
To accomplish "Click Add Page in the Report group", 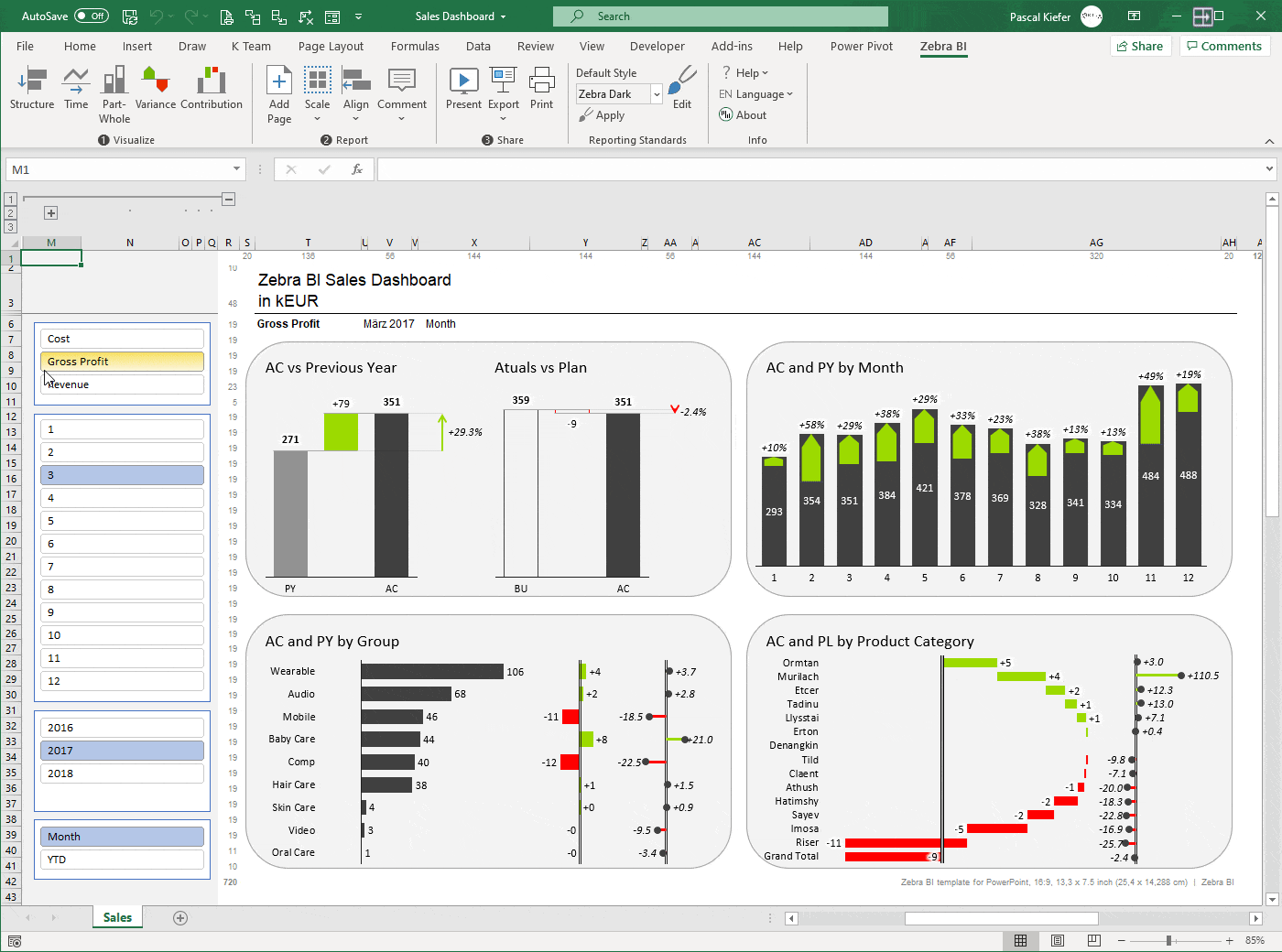I will tap(278, 89).
